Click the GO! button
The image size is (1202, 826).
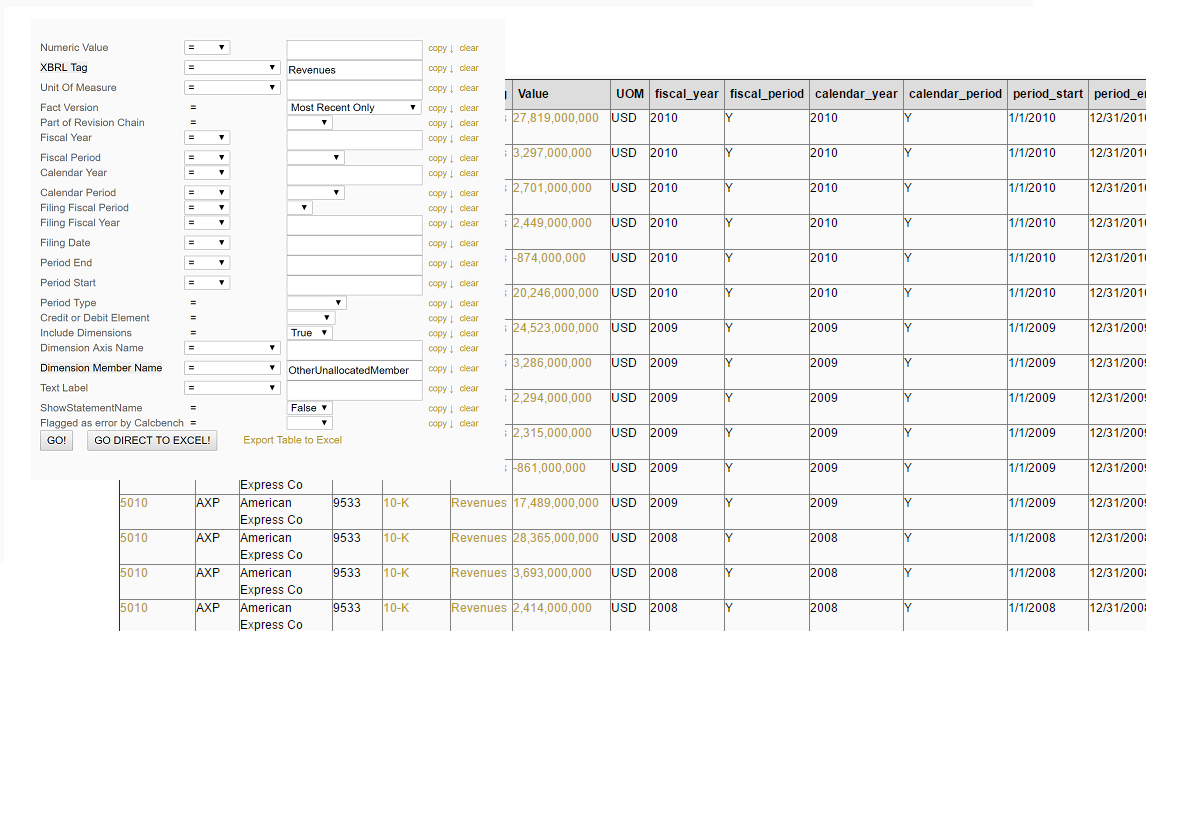[x=56, y=440]
